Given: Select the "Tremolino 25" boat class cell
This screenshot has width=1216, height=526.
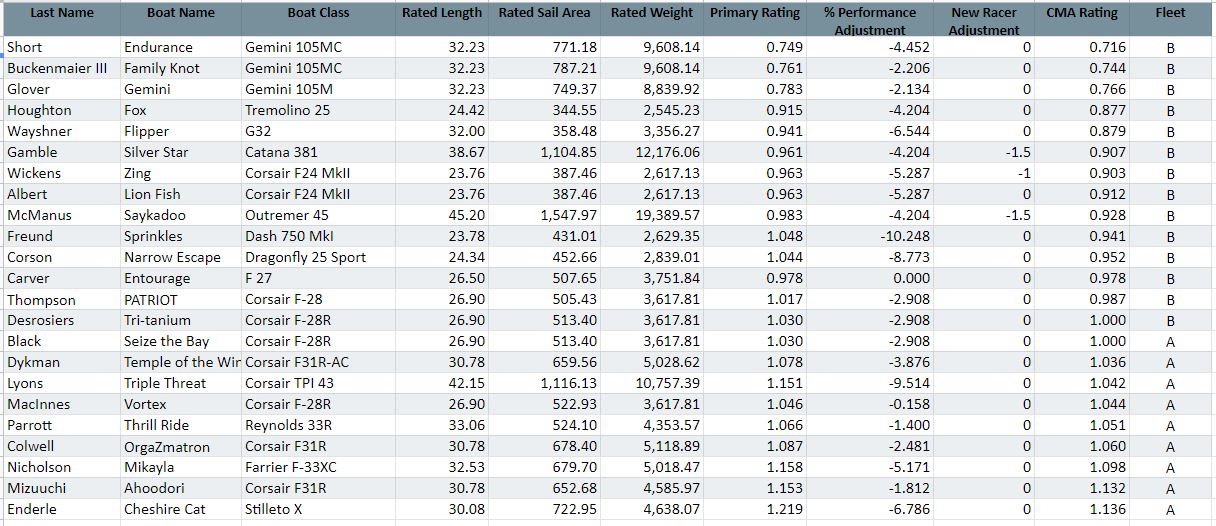Looking at the screenshot, I should (x=287, y=110).
